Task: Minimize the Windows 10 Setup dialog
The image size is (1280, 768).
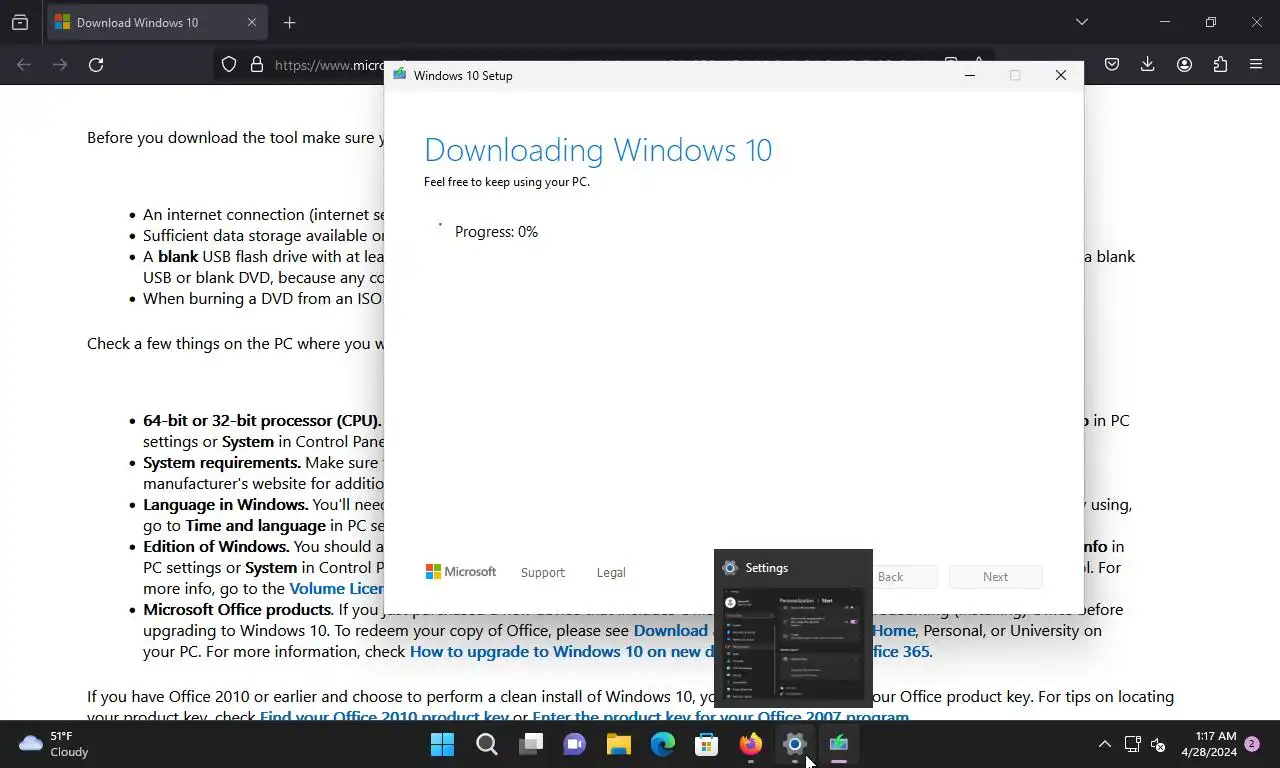Action: pos(969,75)
